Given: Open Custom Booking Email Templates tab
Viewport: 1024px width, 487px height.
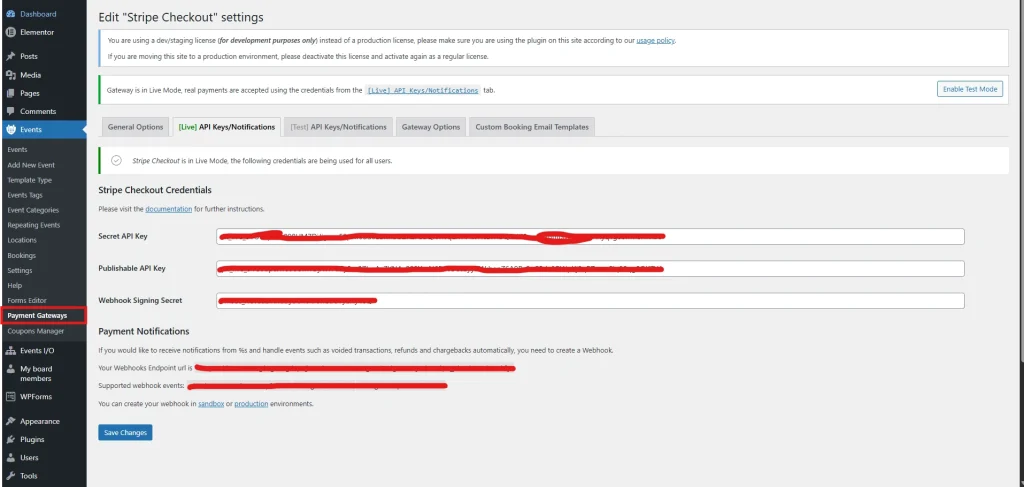Looking at the screenshot, I should [x=532, y=127].
